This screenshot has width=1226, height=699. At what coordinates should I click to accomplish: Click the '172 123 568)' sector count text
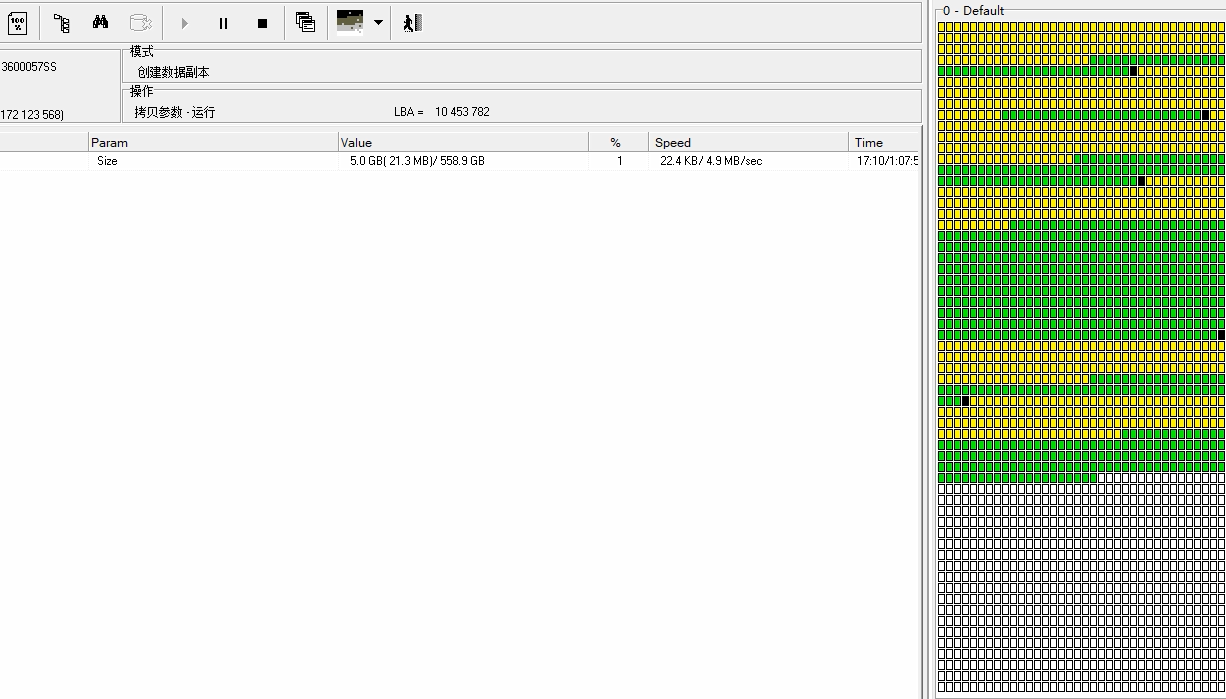click(x=32, y=115)
